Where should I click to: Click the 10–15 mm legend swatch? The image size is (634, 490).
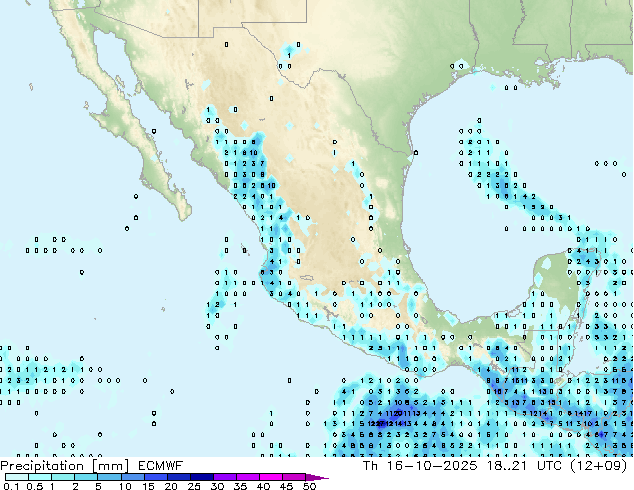(132, 477)
